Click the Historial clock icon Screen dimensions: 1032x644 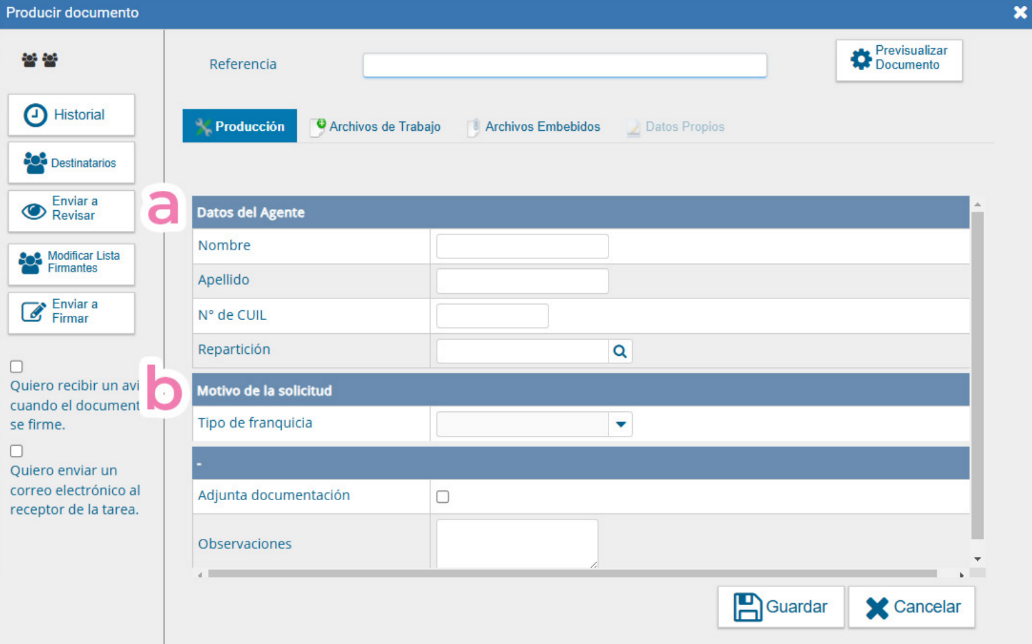click(x=35, y=115)
